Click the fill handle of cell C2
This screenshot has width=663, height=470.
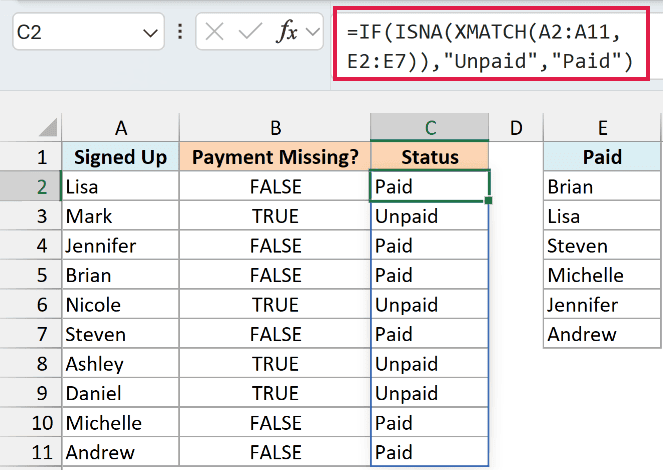(x=488, y=200)
